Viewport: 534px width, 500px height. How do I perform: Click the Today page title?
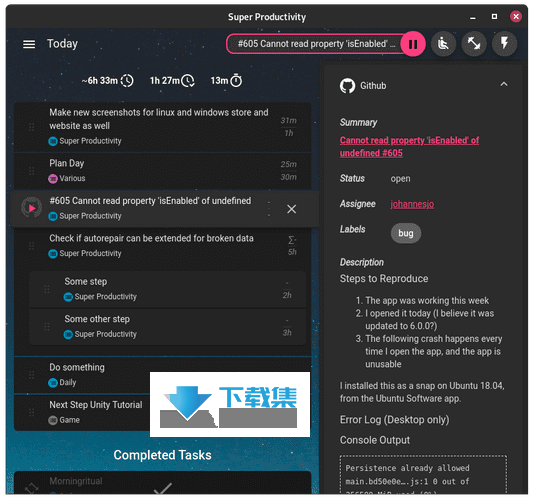click(x=62, y=44)
